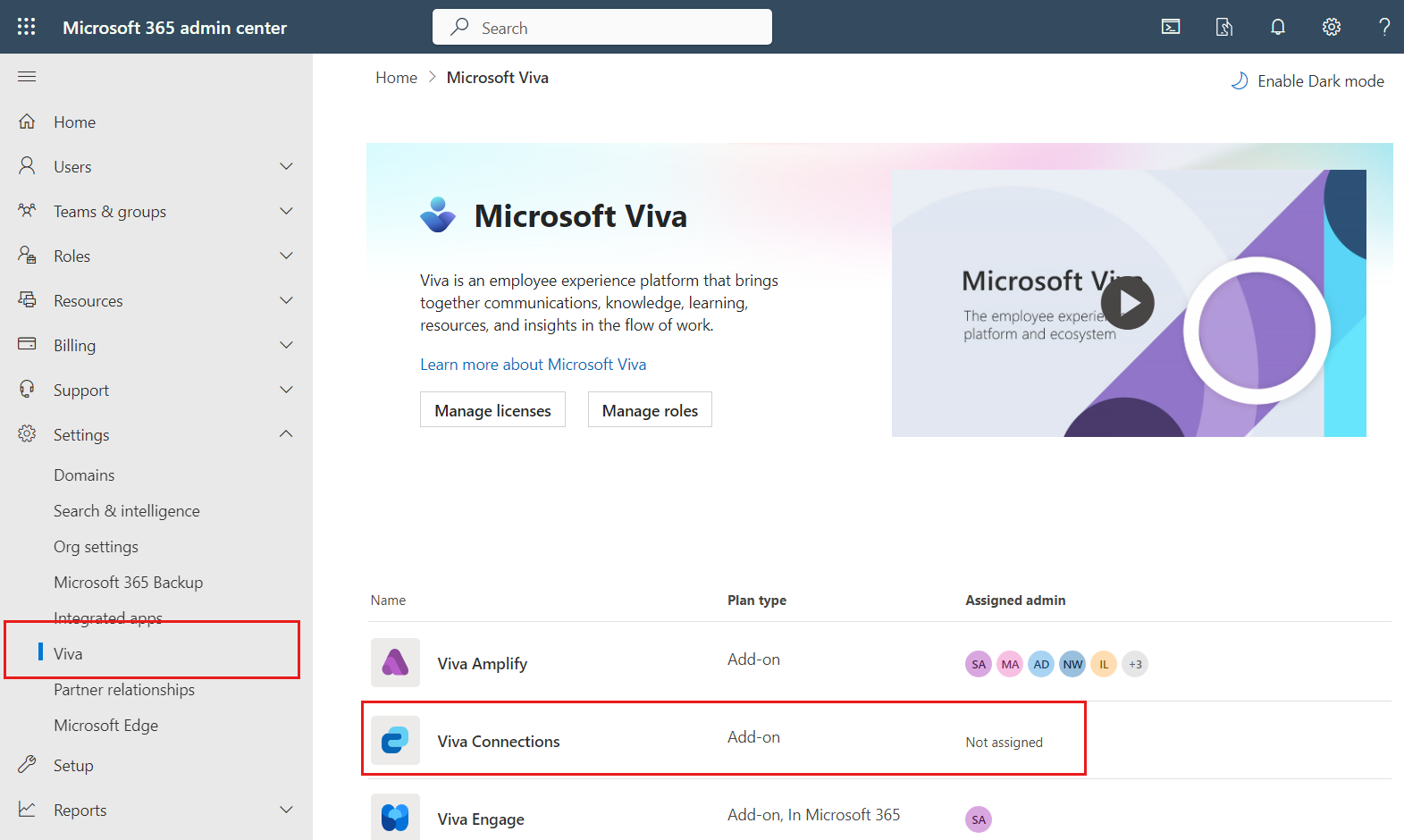Click the Settings gear icon in sidebar
The image size is (1404, 840).
point(27,434)
